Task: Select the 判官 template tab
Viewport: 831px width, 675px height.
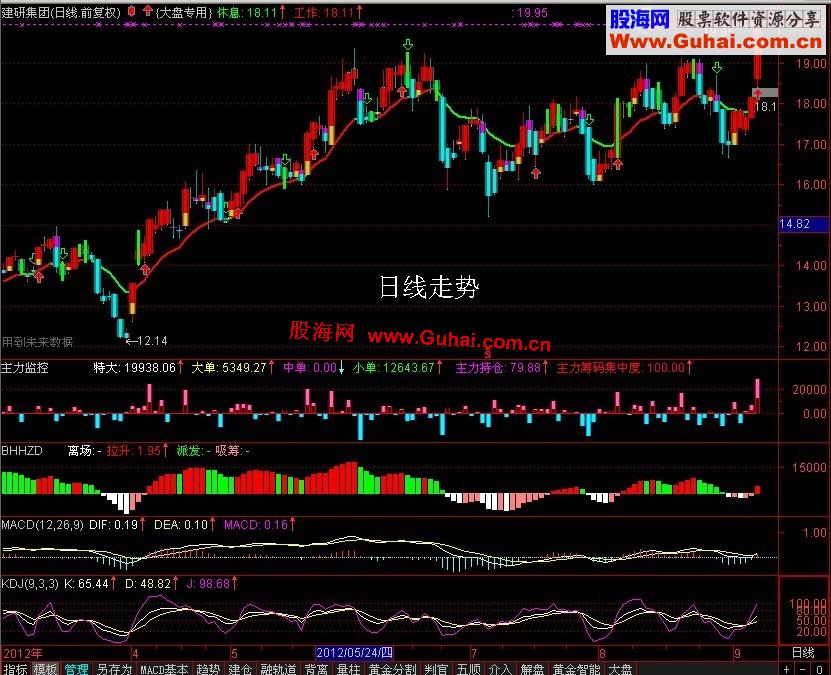Action: click(437, 669)
